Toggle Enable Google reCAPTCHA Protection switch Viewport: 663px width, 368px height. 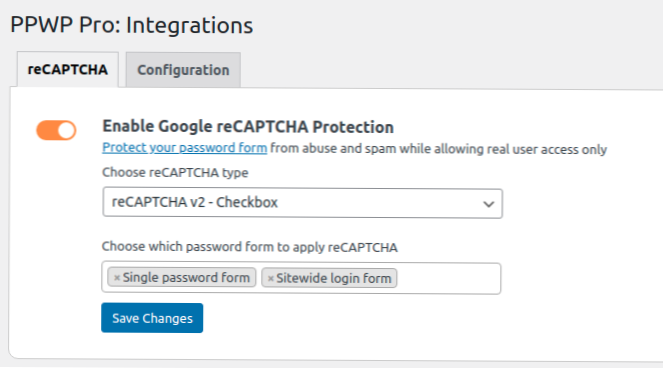(x=56, y=130)
